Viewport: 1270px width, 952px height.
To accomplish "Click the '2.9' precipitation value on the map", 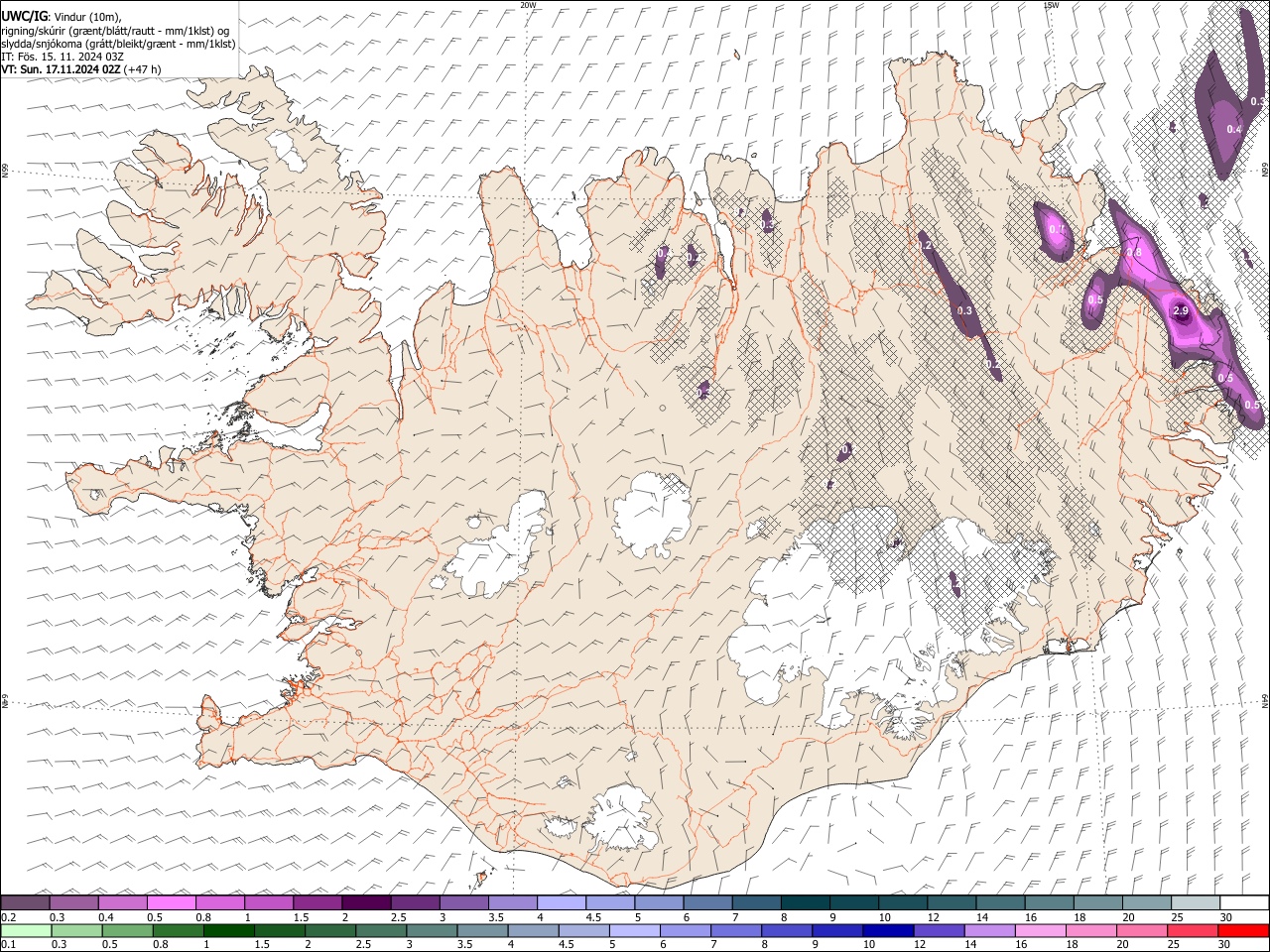I will pyautogui.click(x=1181, y=311).
